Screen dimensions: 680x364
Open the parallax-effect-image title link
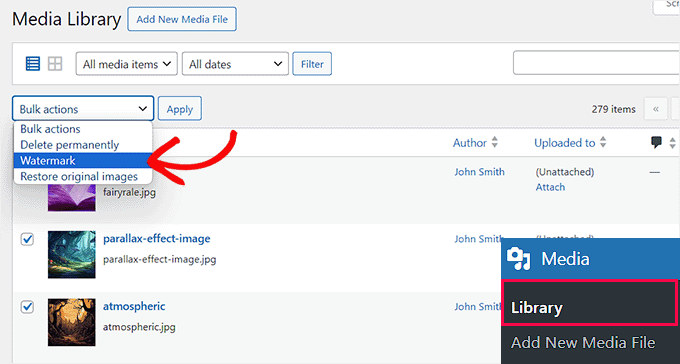(157, 238)
